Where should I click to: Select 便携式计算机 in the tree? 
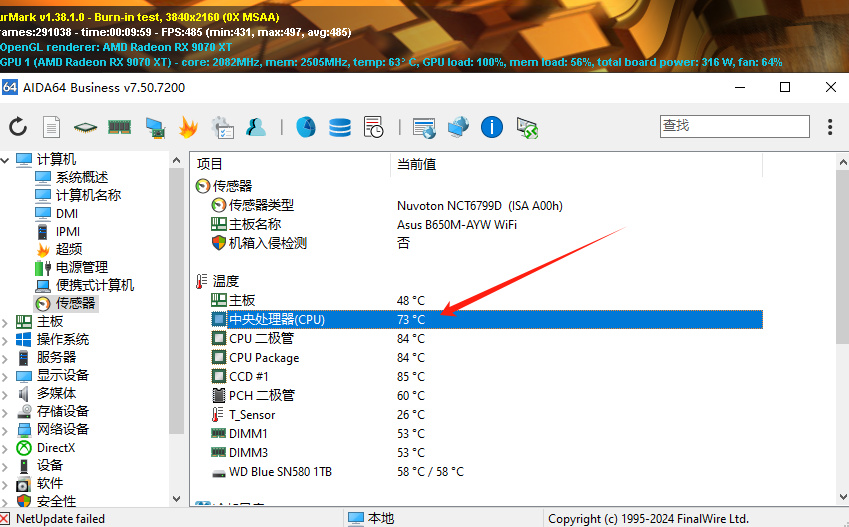pyautogui.click(x=95, y=285)
